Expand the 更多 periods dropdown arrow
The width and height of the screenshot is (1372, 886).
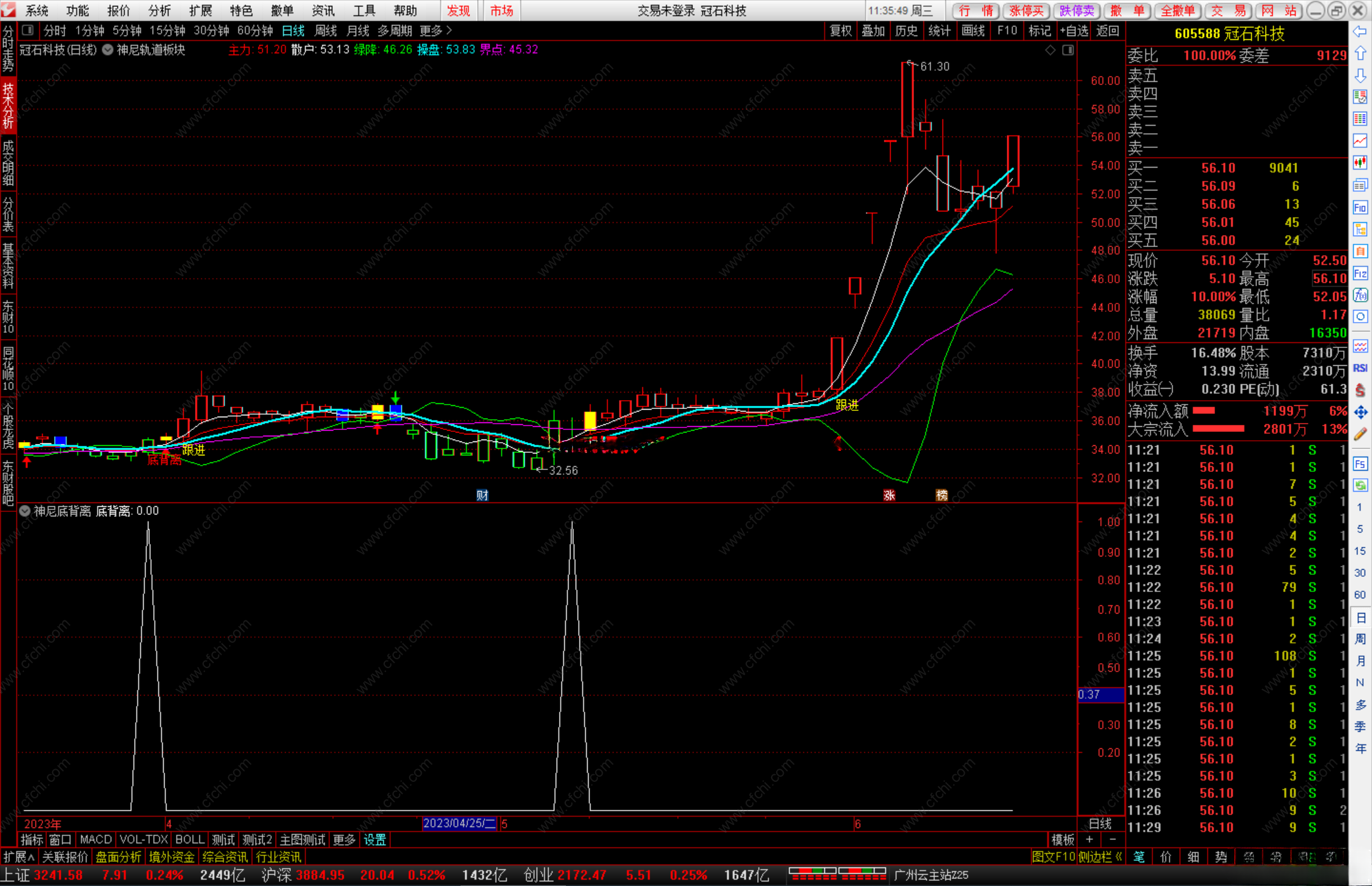450,30
